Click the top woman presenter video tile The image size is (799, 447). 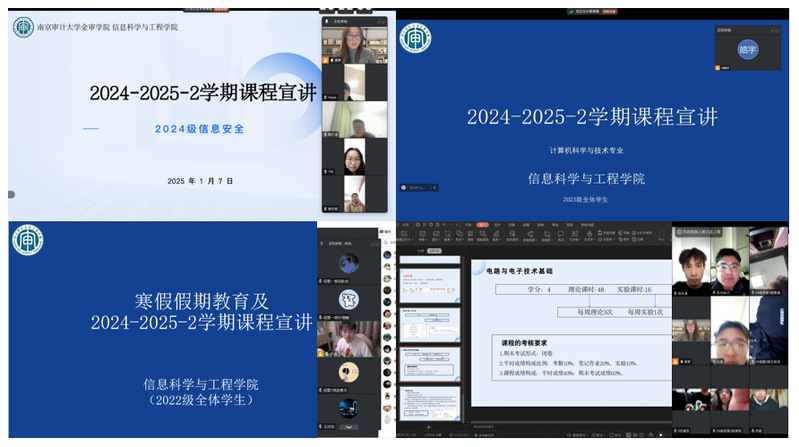pos(352,46)
